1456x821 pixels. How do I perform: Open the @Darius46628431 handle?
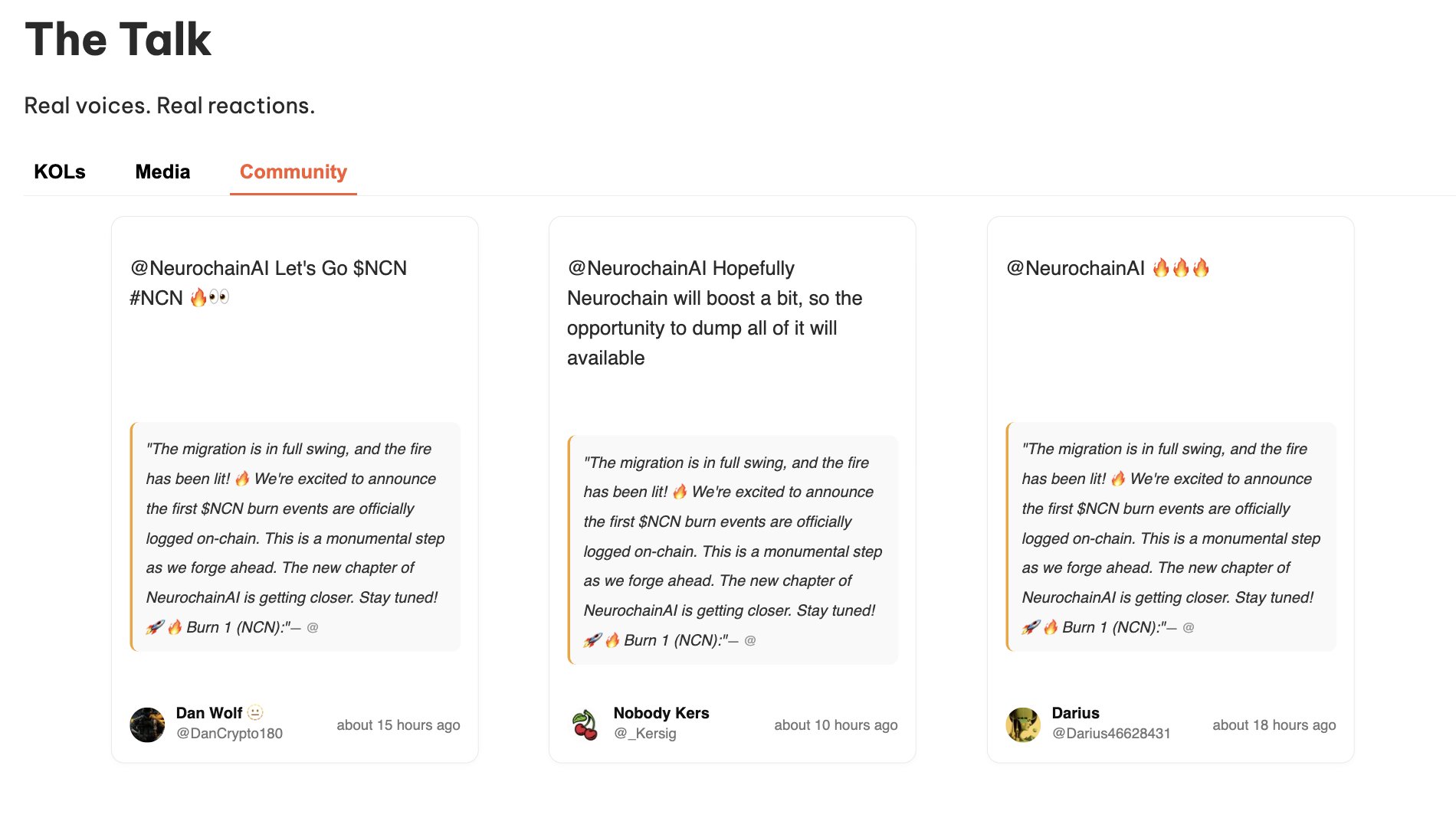click(1111, 734)
